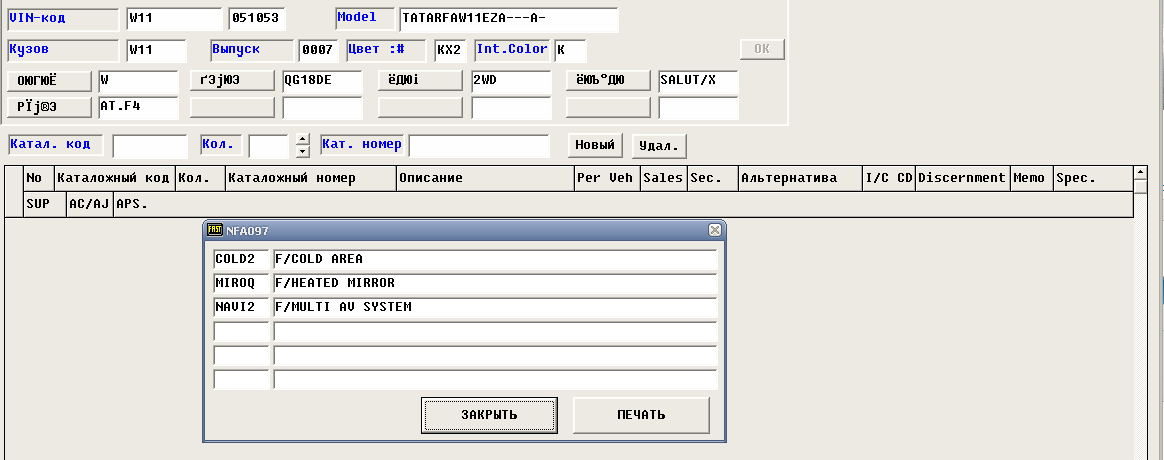Click the button left of the SALUT/X field

(608, 81)
